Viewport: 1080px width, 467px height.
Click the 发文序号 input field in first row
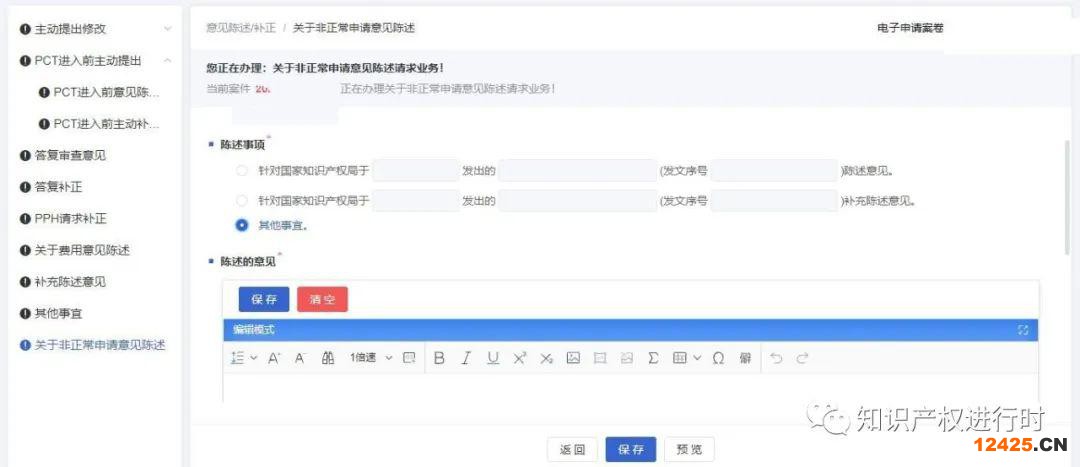[774, 171]
